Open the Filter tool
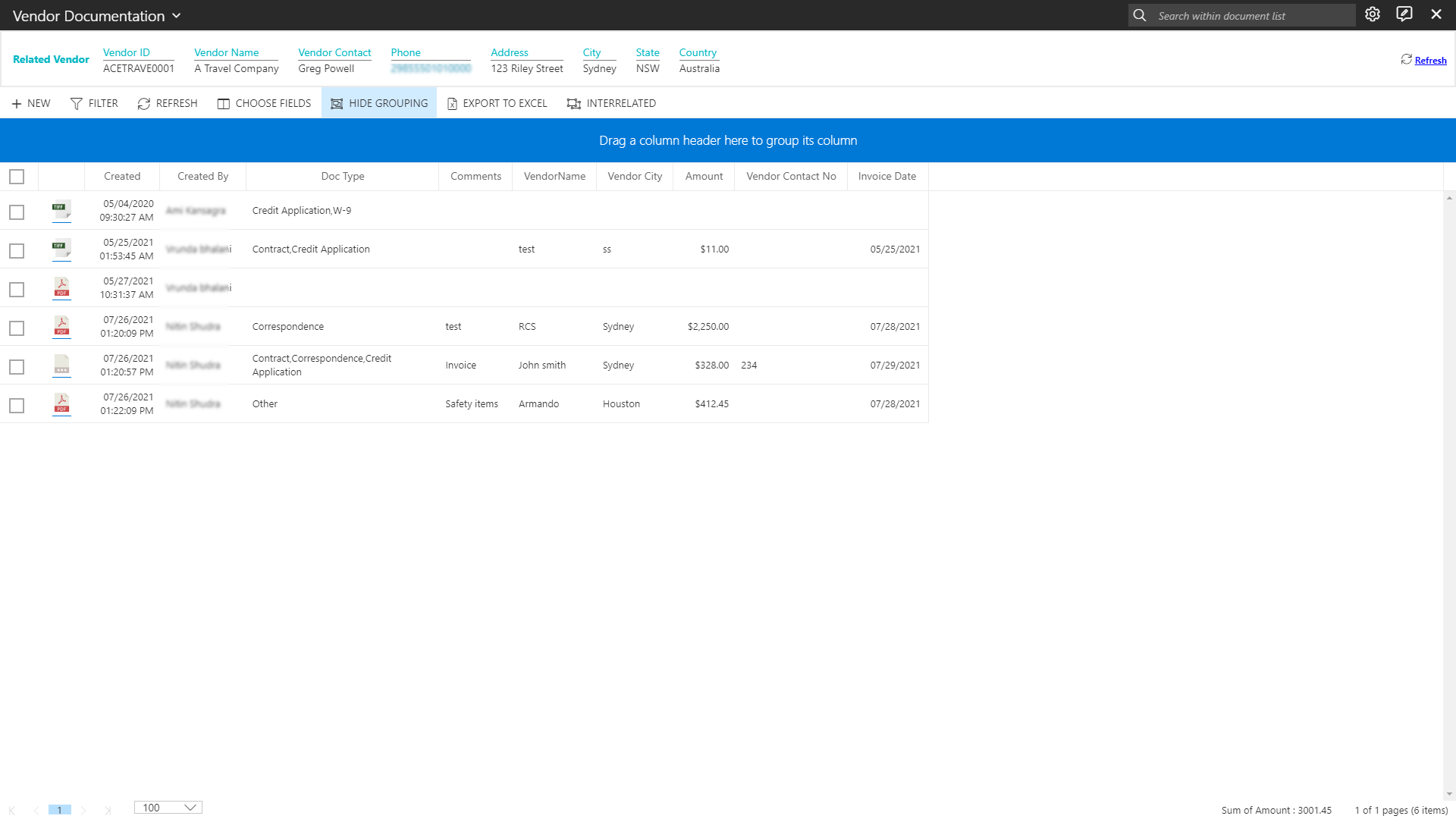Image resolution: width=1456 pixels, height=819 pixels. click(94, 103)
